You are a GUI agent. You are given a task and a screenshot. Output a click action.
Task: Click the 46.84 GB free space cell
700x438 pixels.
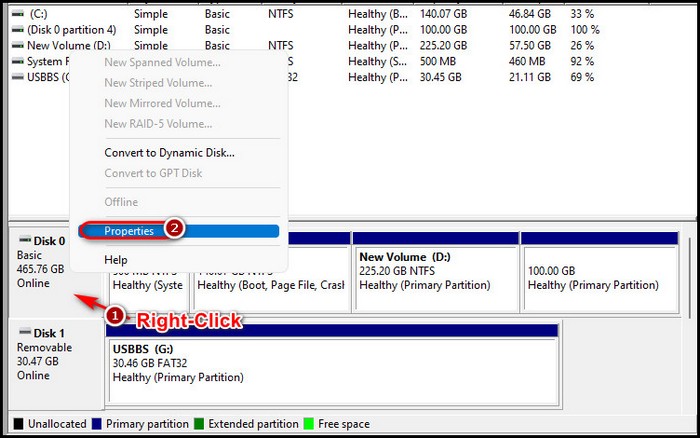(x=530, y=14)
